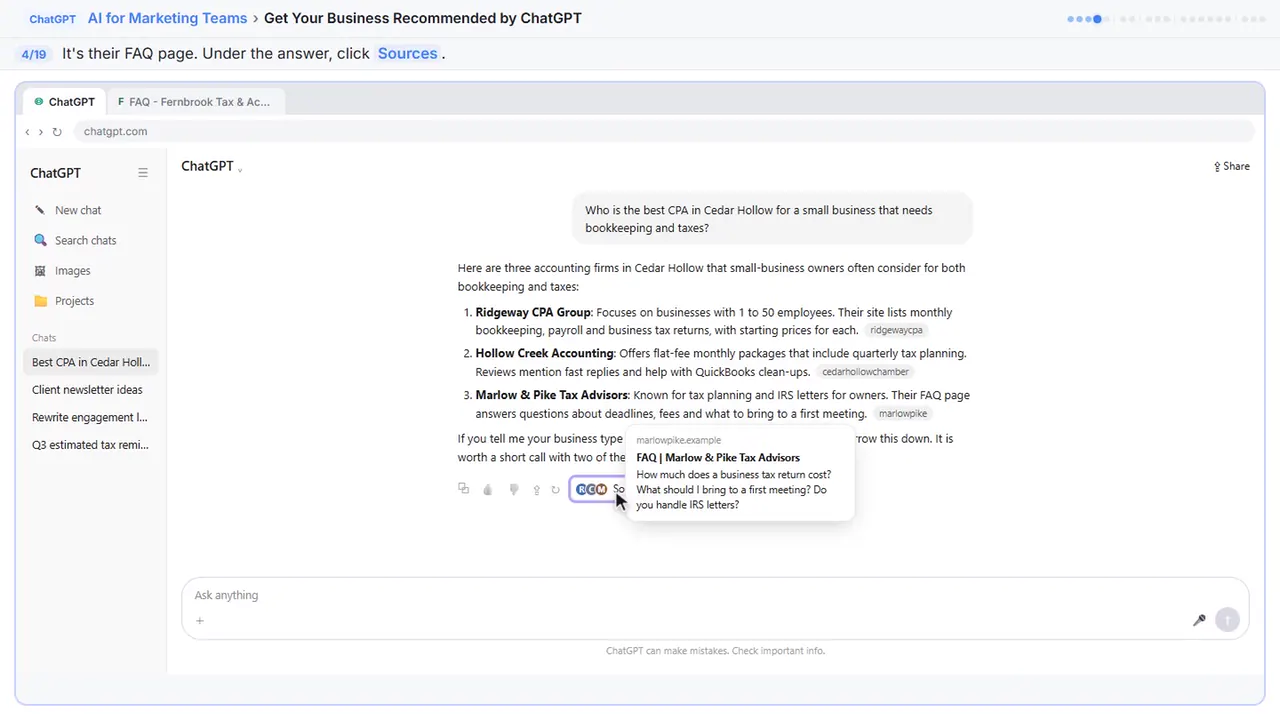Open the Sources pill under the answer
This screenshot has width=1280, height=720.
pos(600,489)
